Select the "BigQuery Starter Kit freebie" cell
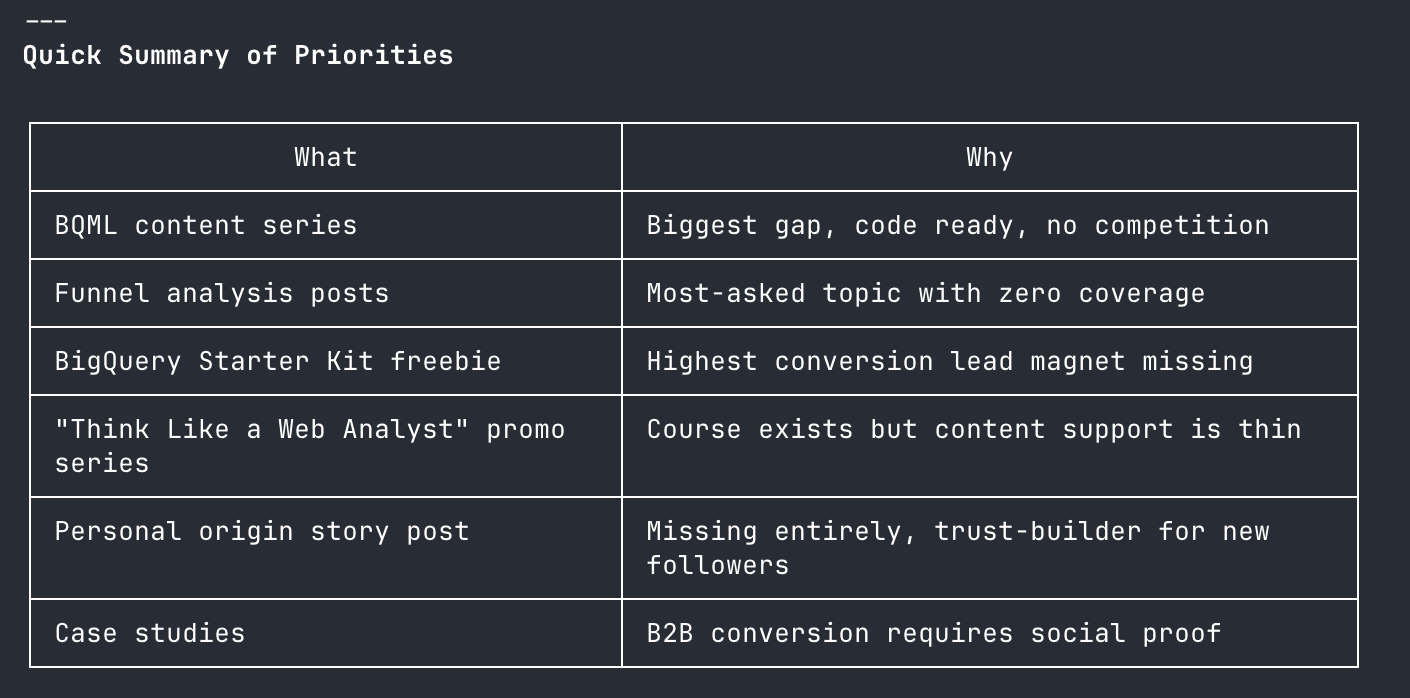 pos(277,361)
